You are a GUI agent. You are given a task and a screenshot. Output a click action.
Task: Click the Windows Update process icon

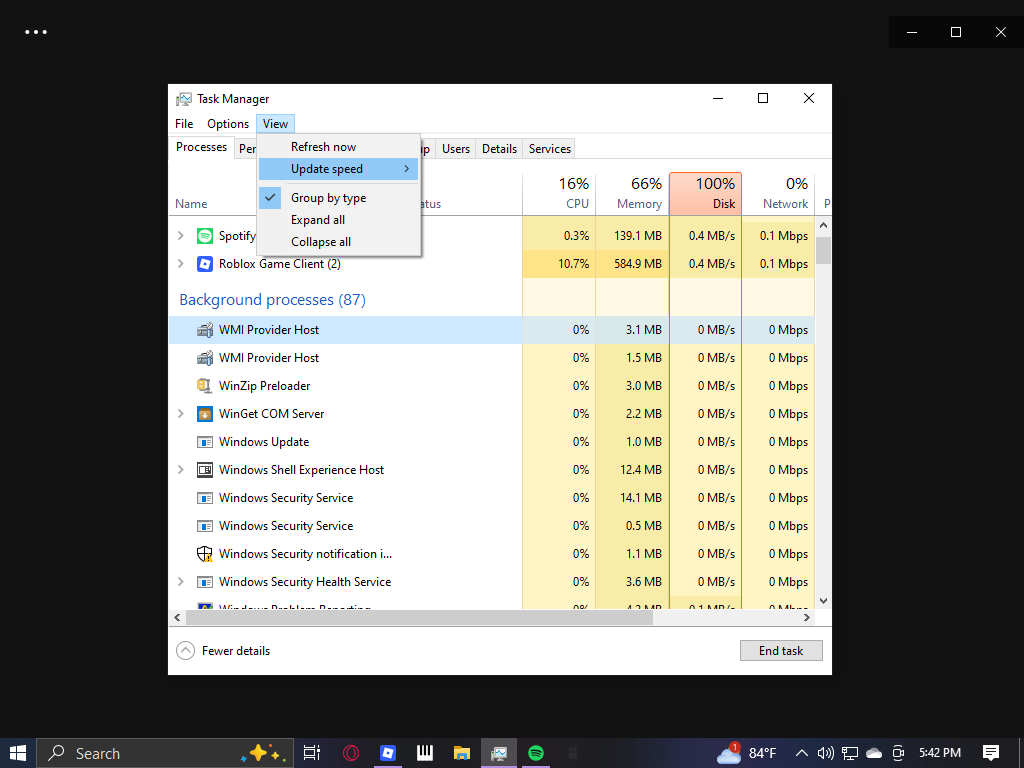click(205, 442)
